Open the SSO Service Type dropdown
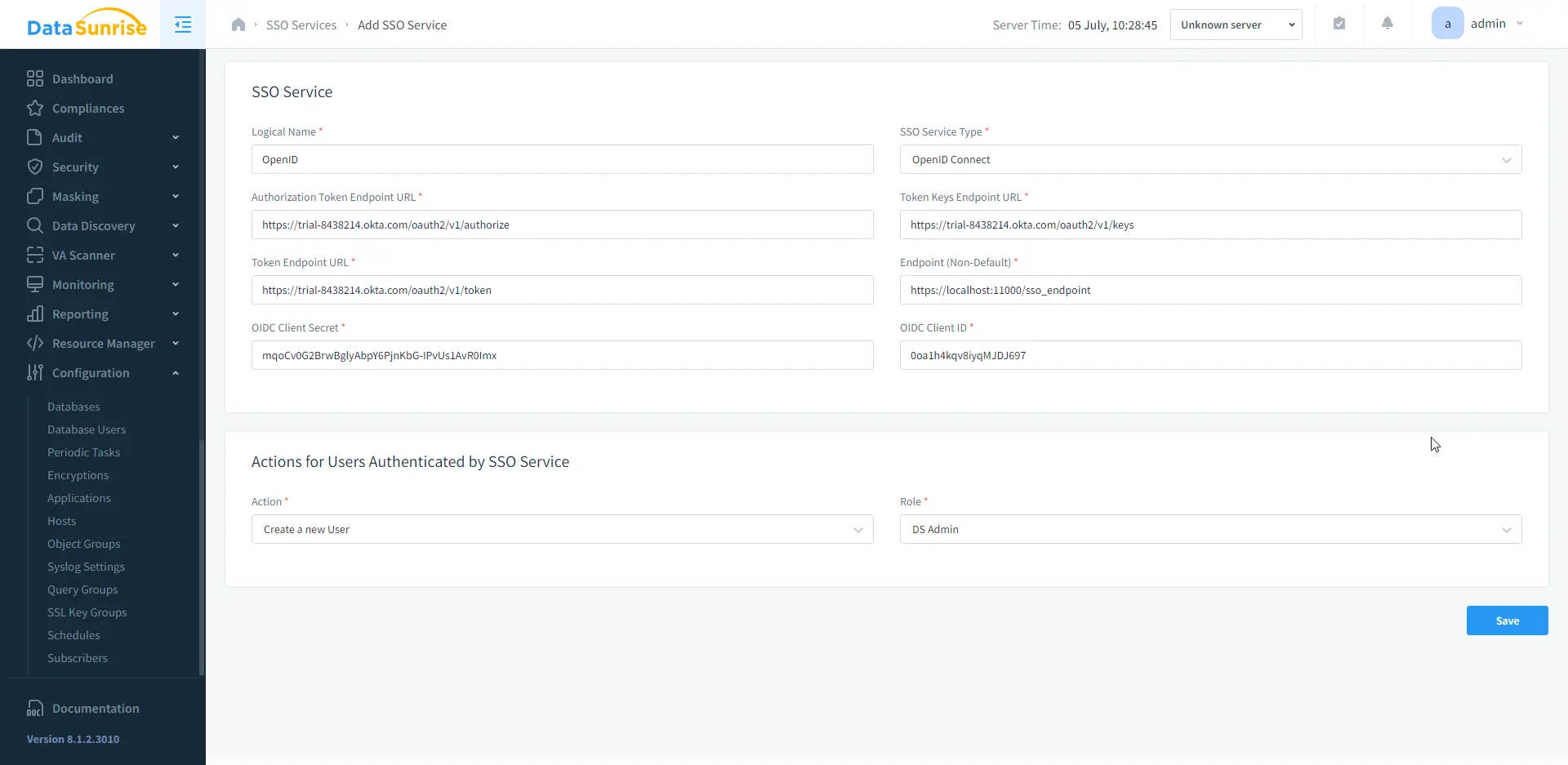Viewport: 1568px width, 765px height. pyautogui.click(x=1210, y=160)
